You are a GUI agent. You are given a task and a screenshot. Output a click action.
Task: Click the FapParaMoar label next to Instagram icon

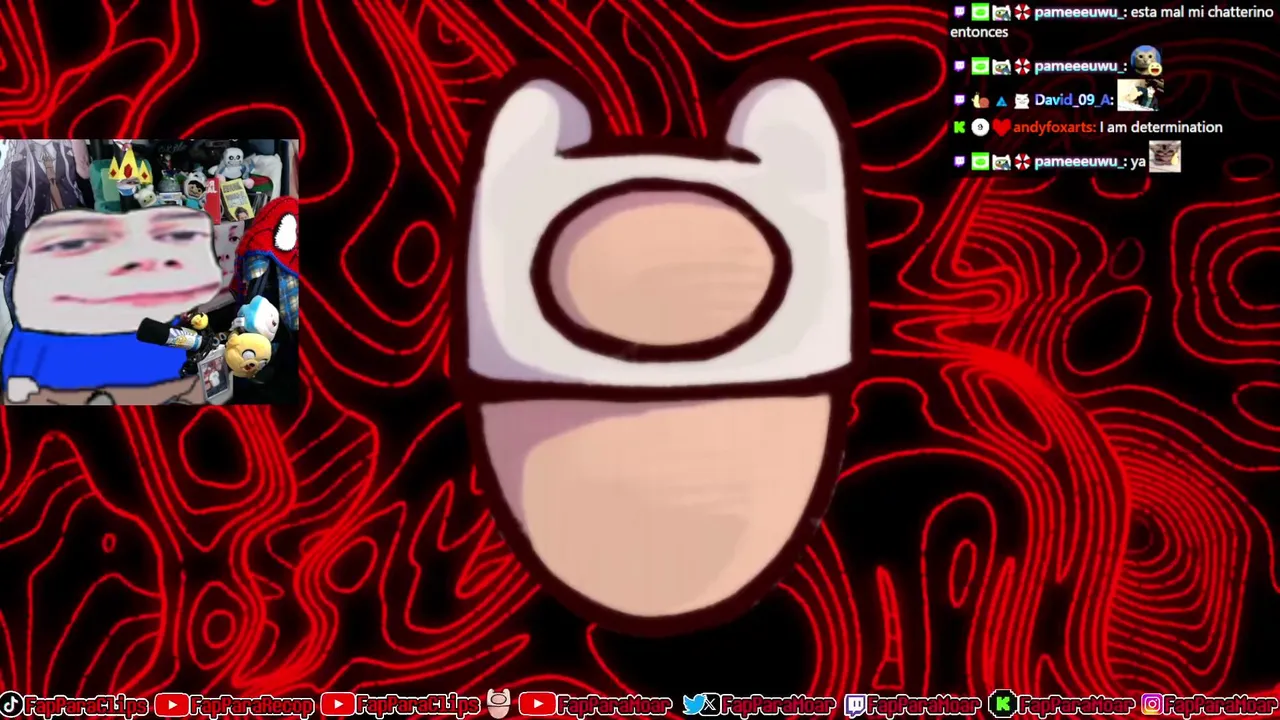click(1221, 706)
